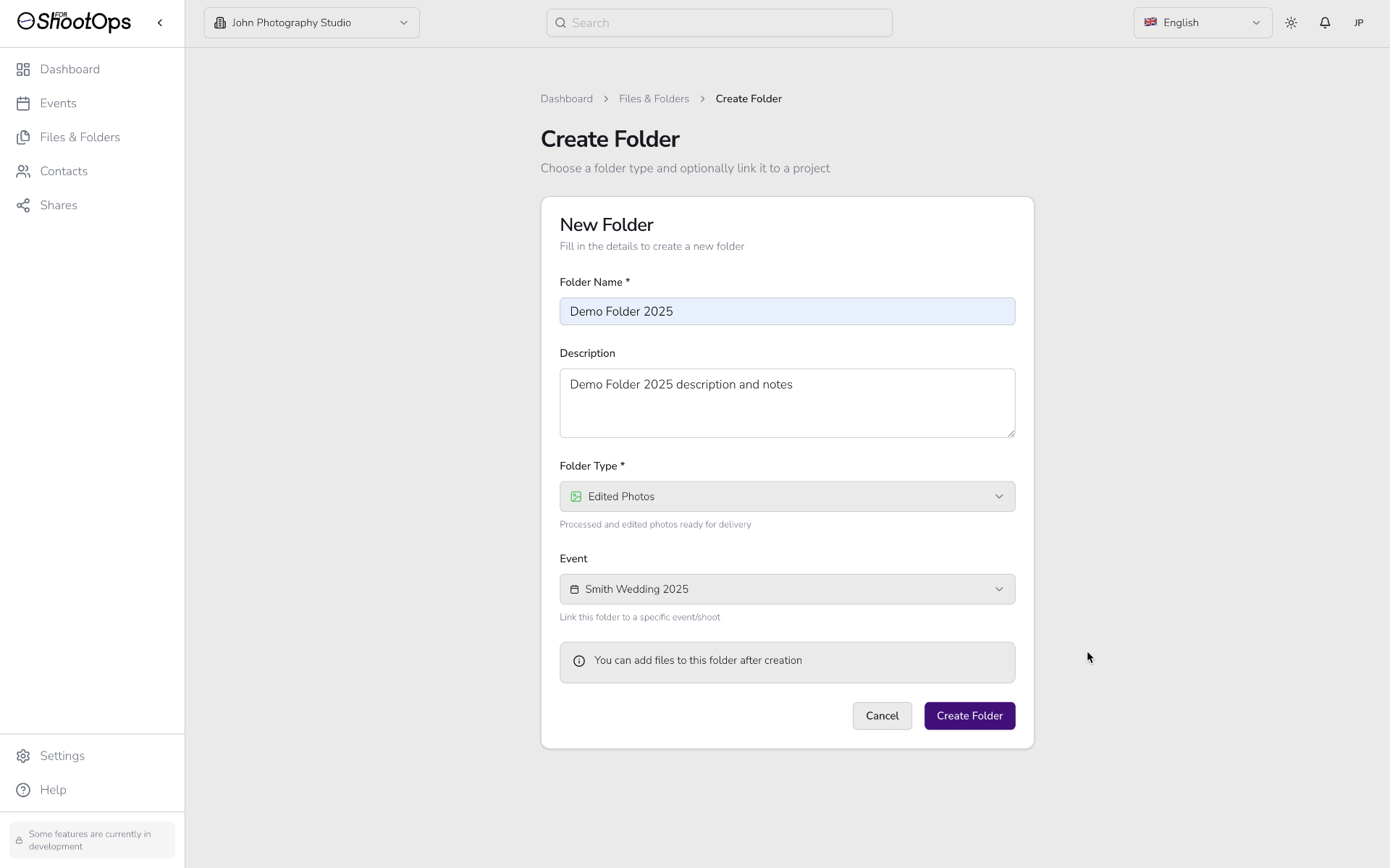Open Help in the sidebar
The width and height of the screenshot is (1390, 868).
click(x=53, y=790)
